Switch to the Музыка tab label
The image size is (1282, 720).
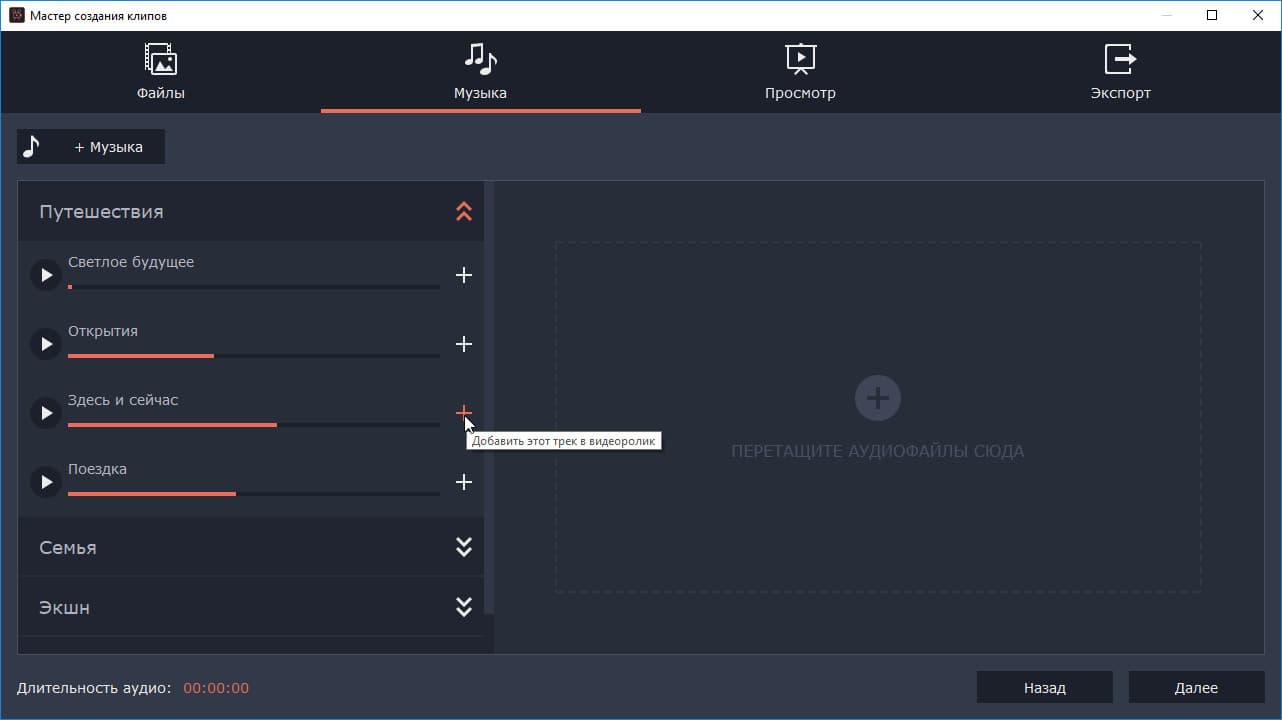click(x=480, y=93)
